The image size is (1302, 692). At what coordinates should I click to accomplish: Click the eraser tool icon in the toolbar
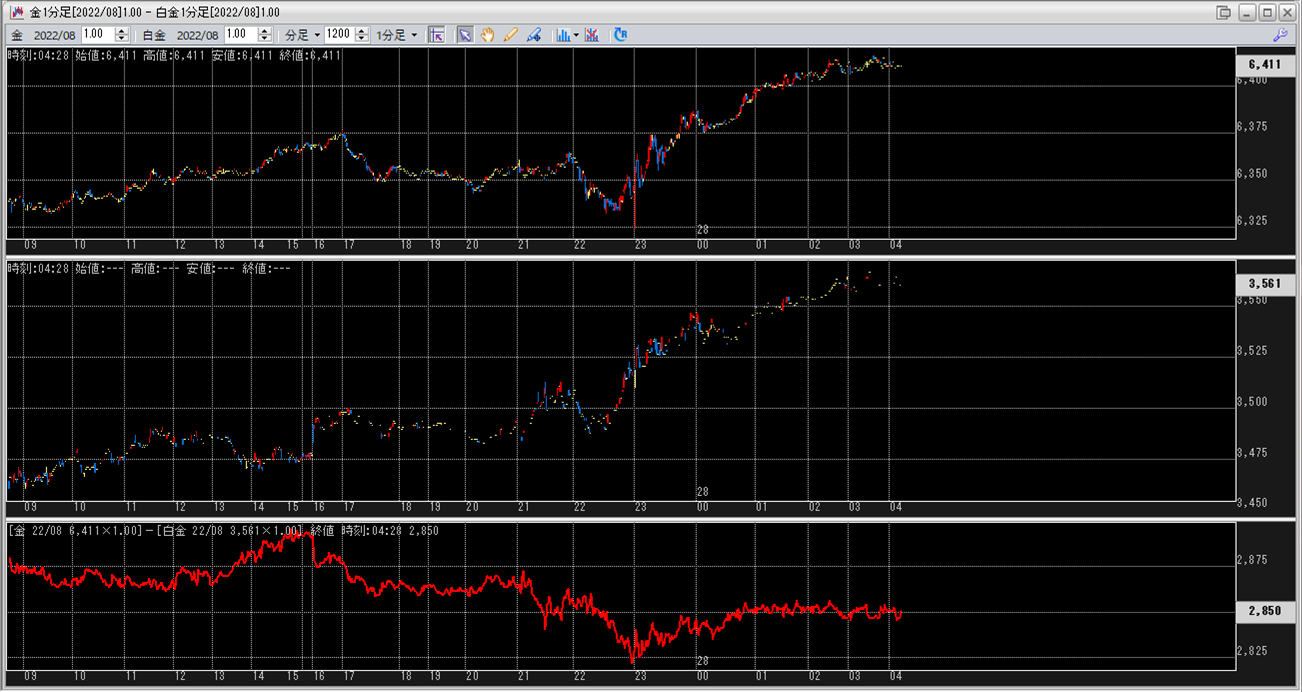point(534,34)
